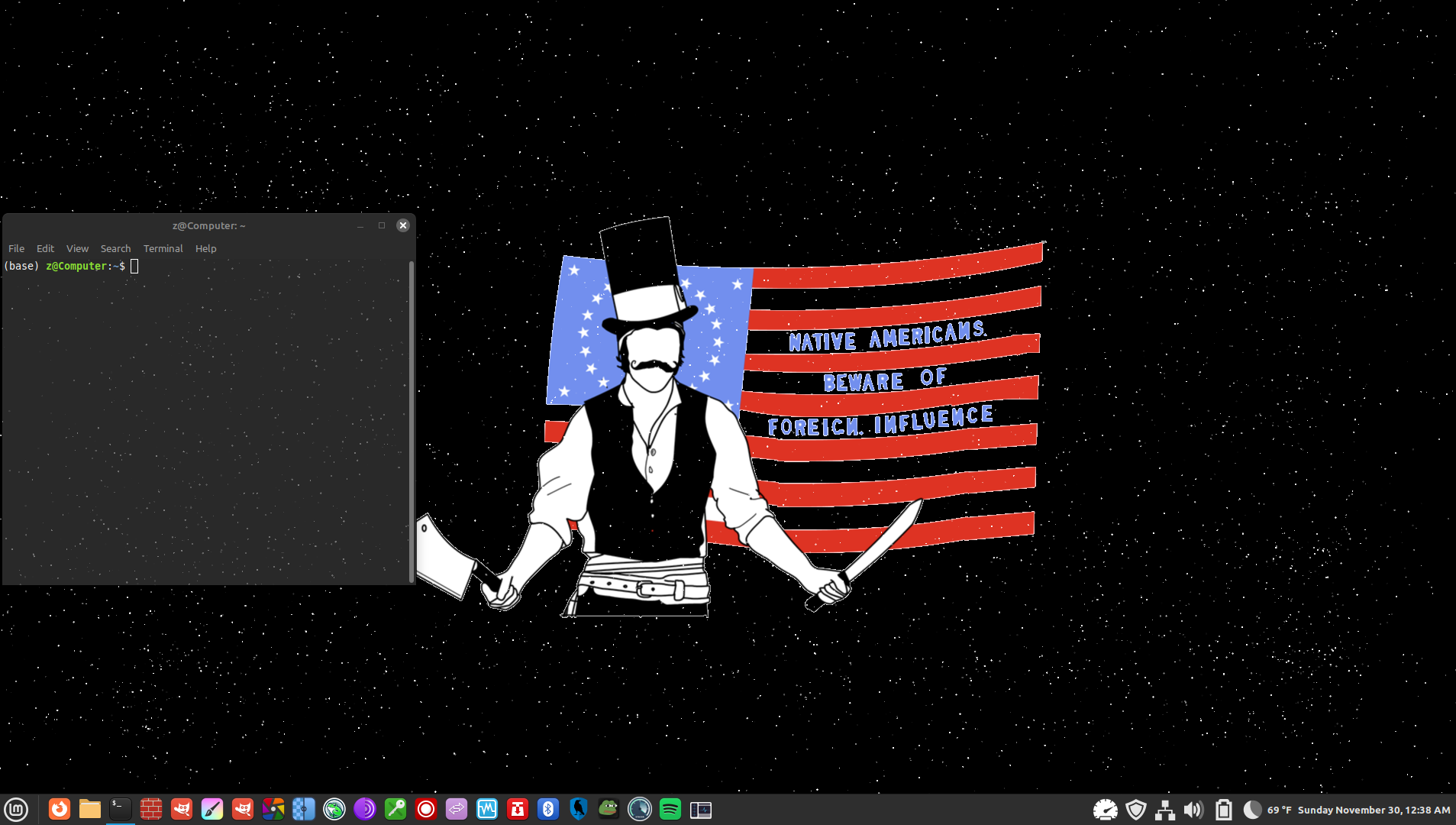The width and height of the screenshot is (1456, 825).
Task: Launch Firefox from the taskbar
Action: point(60,809)
